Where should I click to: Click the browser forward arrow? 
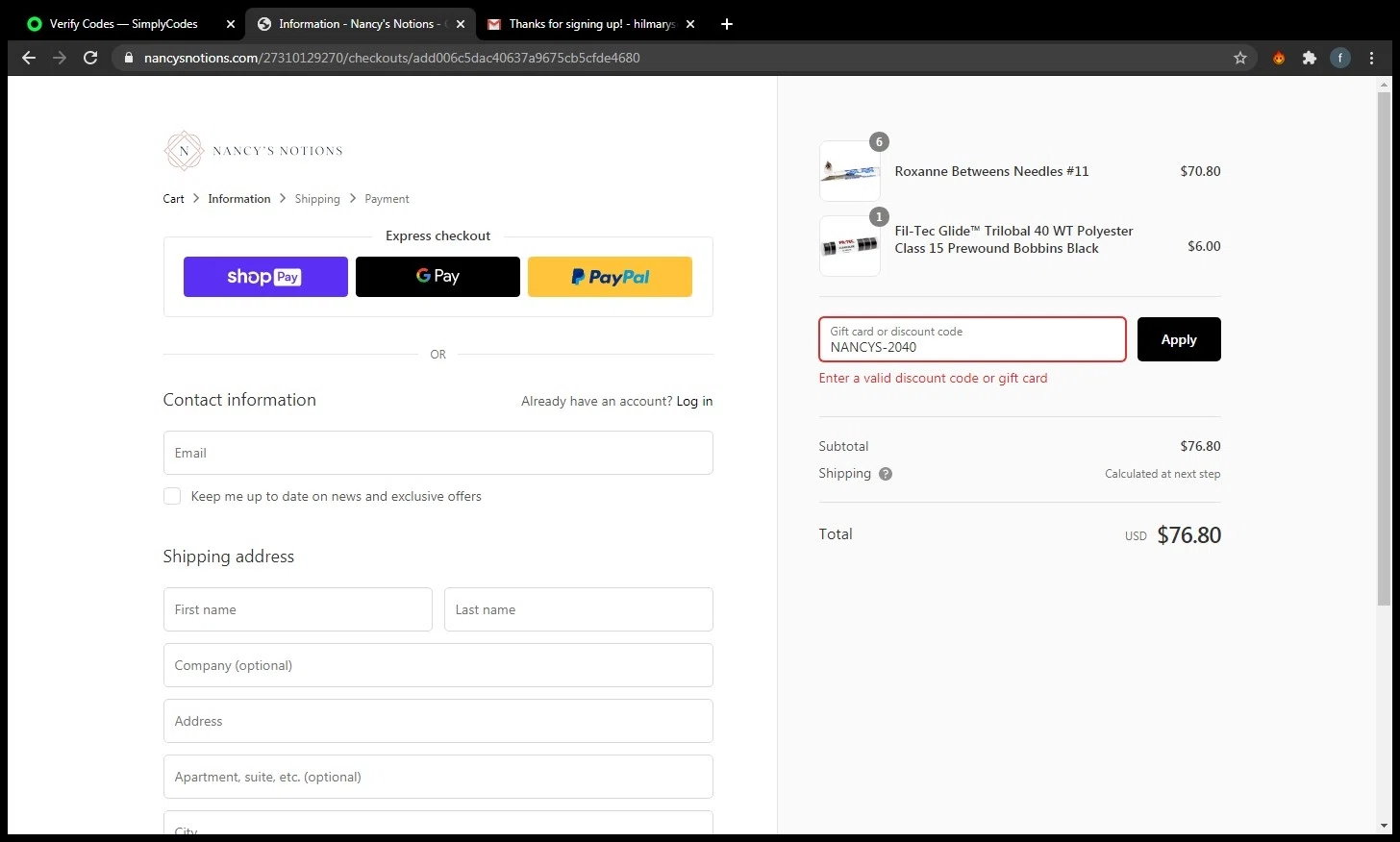(x=60, y=58)
